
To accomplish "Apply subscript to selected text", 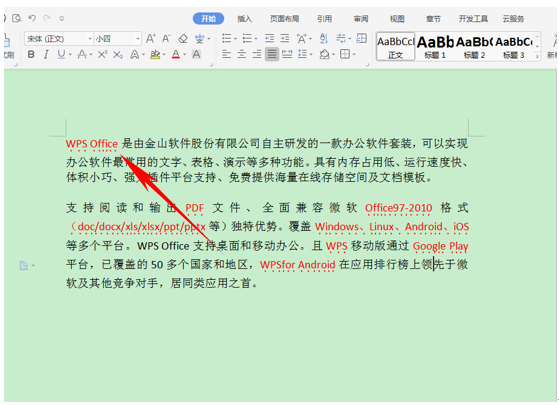I will point(118,55).
